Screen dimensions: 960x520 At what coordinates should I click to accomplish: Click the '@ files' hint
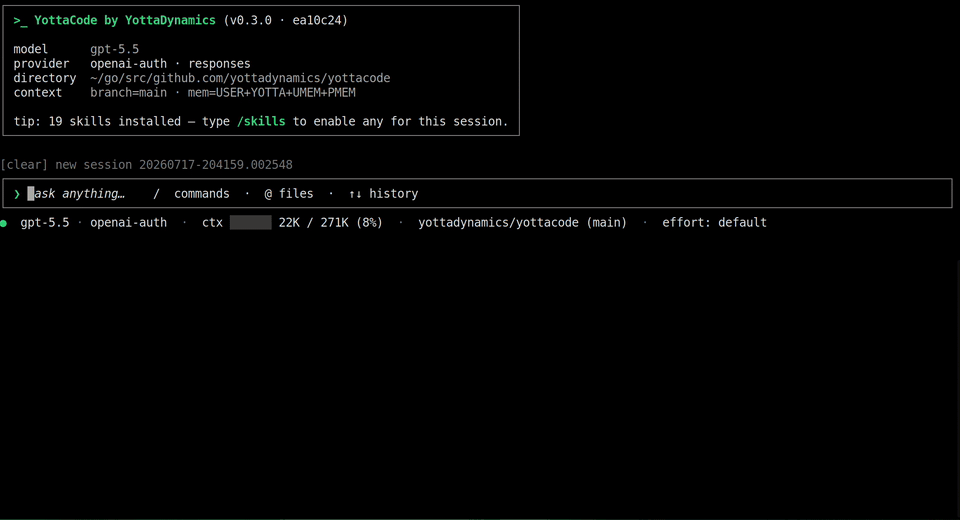point(288,194)
